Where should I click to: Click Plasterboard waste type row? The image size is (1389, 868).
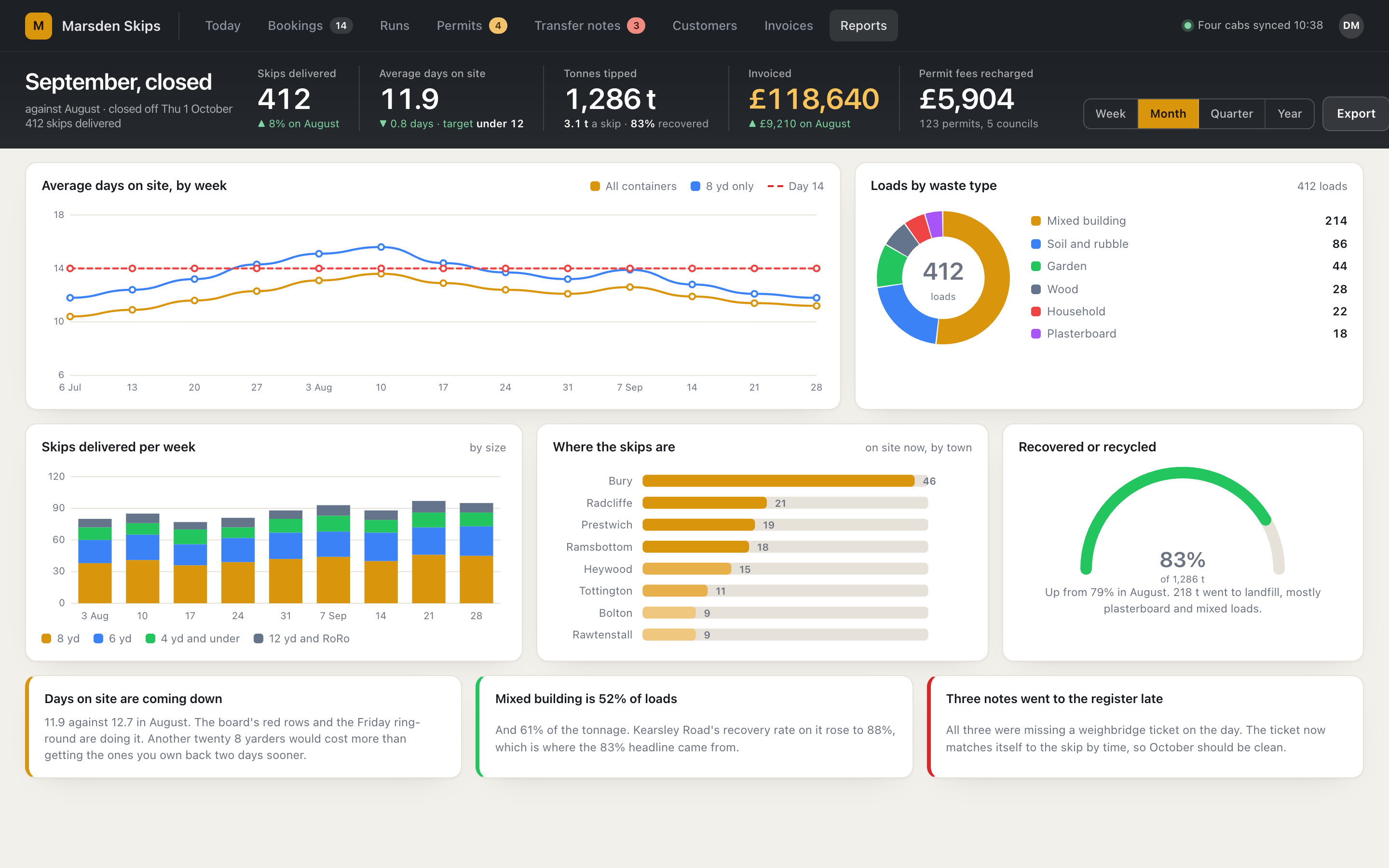[x=1189, y=334]
